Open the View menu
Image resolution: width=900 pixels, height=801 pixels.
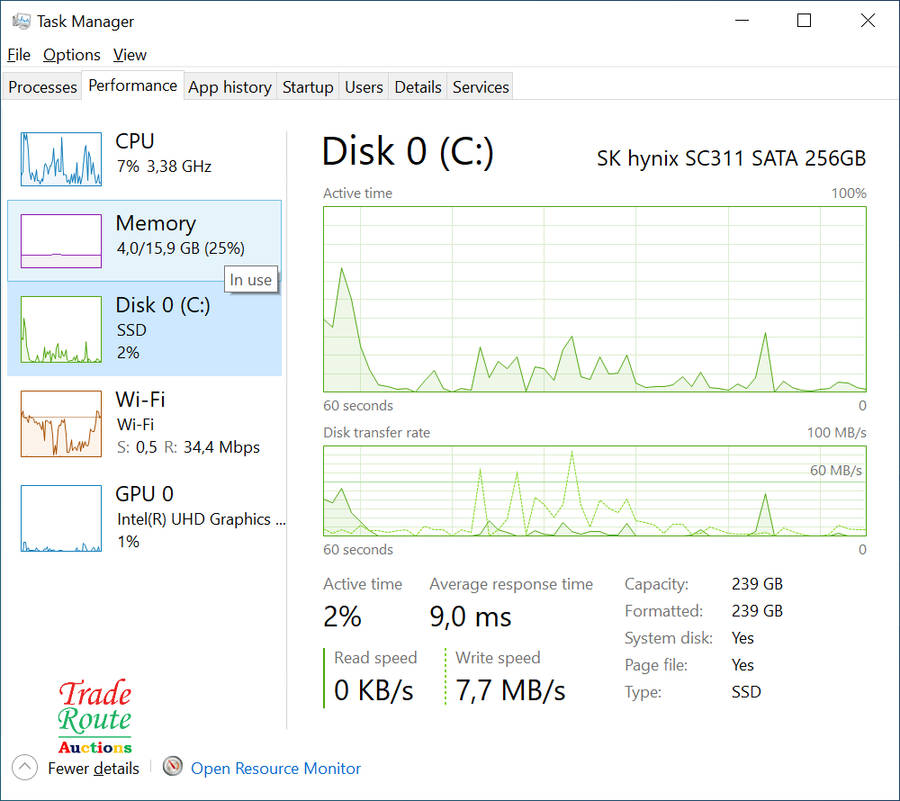(130, 55)
